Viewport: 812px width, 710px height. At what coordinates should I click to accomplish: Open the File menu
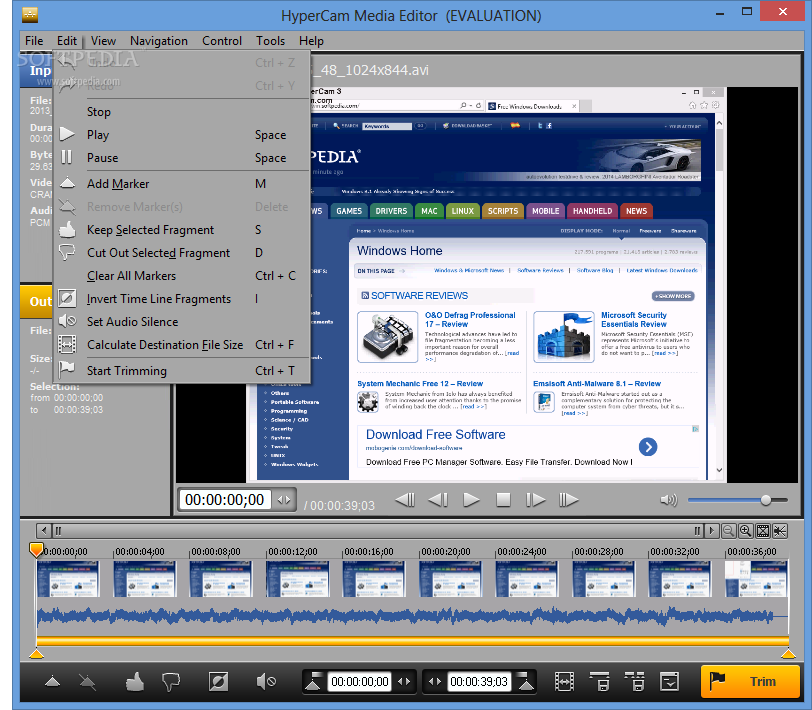[x=34, y=41]
